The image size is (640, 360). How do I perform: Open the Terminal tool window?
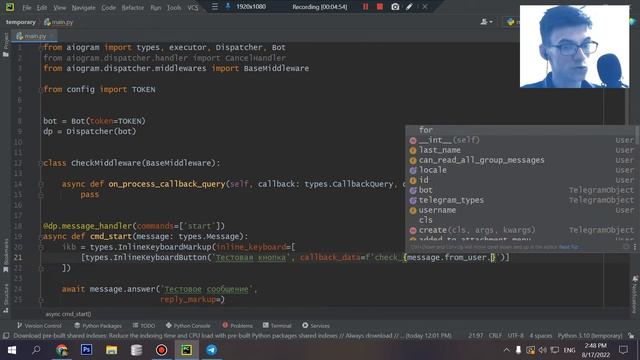pyautogui.click(x=277, y=326)
